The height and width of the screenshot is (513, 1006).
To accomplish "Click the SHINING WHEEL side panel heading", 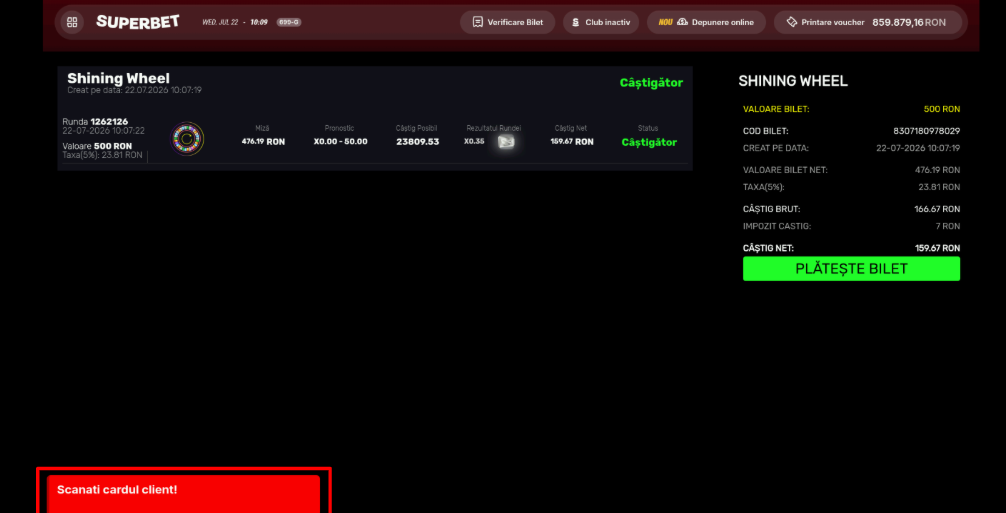I will [793, 81].
